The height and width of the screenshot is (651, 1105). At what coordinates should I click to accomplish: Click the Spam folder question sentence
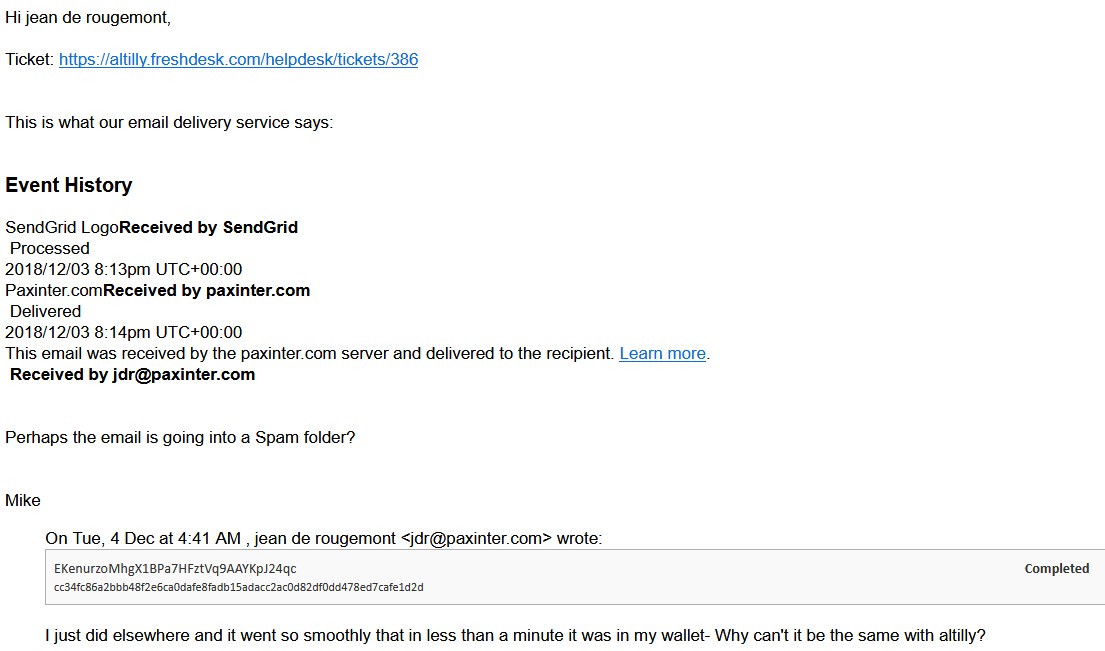pyautogui.click(x=180, y=438)
